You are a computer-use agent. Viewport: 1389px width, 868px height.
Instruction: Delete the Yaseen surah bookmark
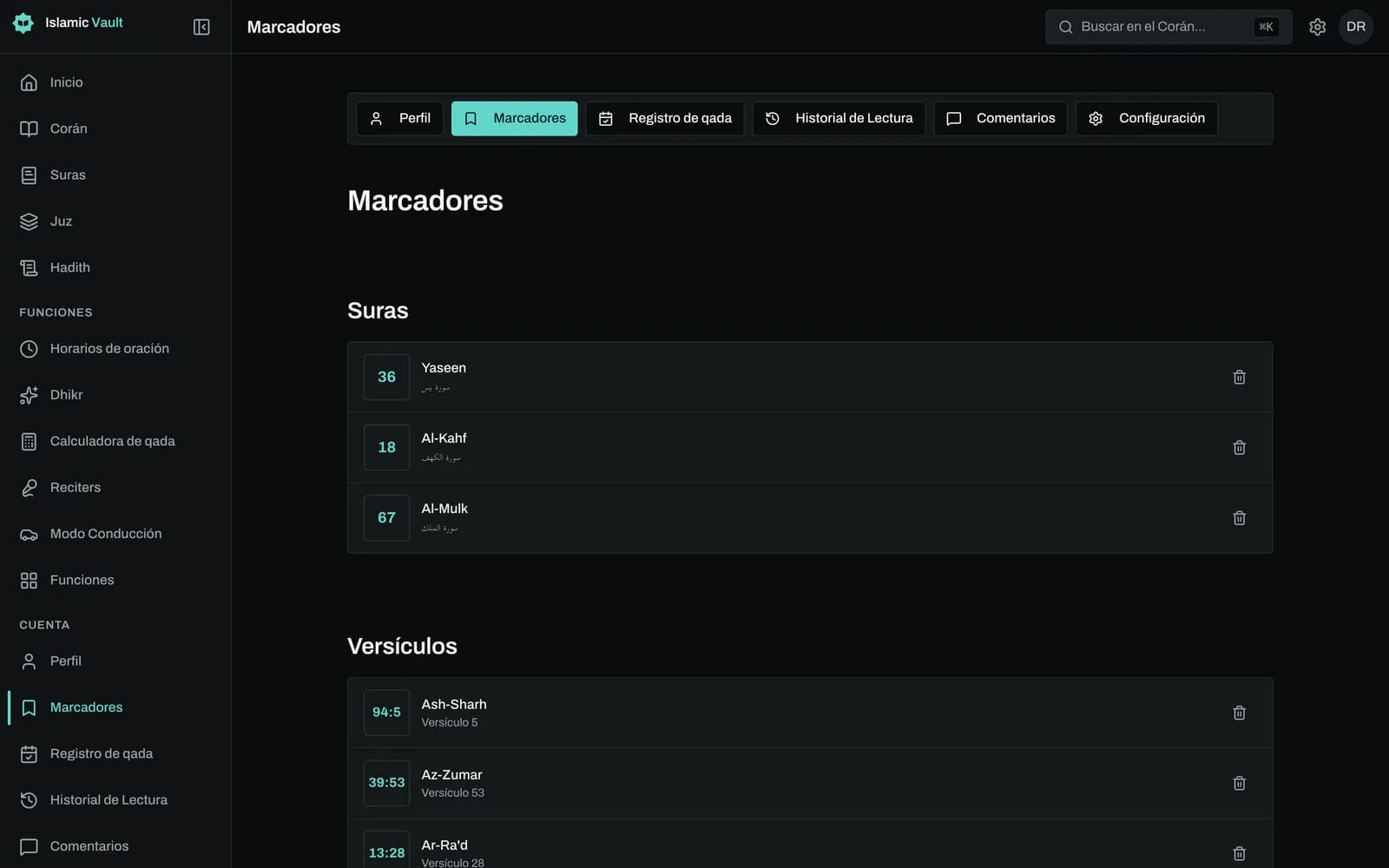point(1239,377)
